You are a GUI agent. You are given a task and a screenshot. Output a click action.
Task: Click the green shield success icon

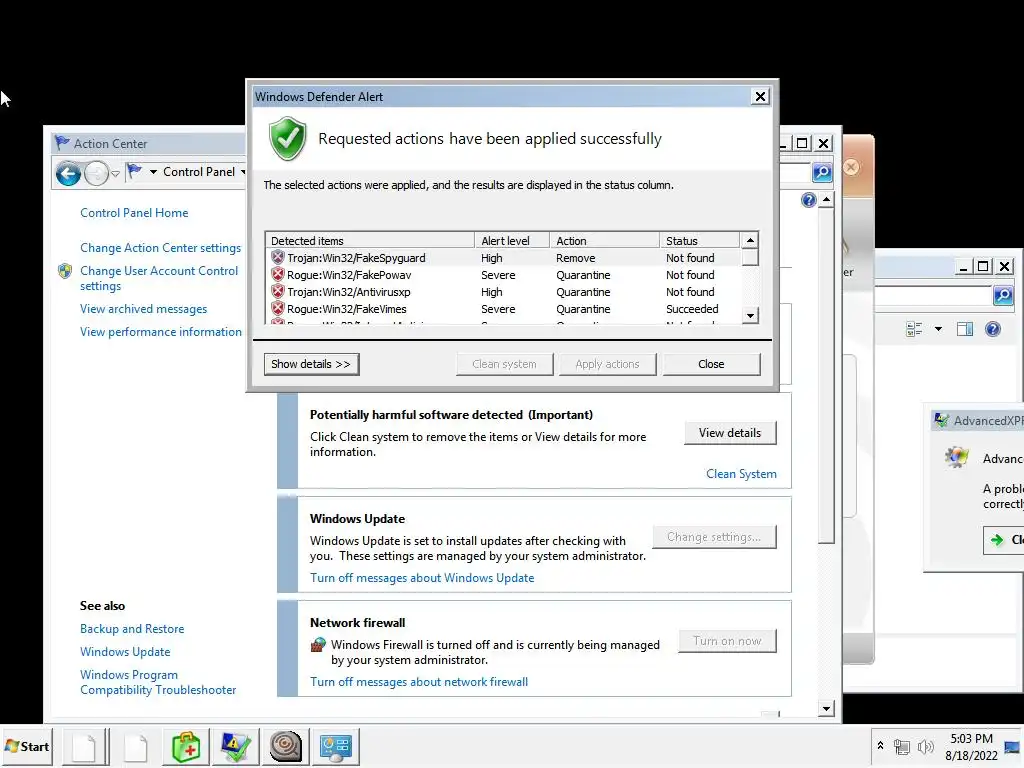287,138
